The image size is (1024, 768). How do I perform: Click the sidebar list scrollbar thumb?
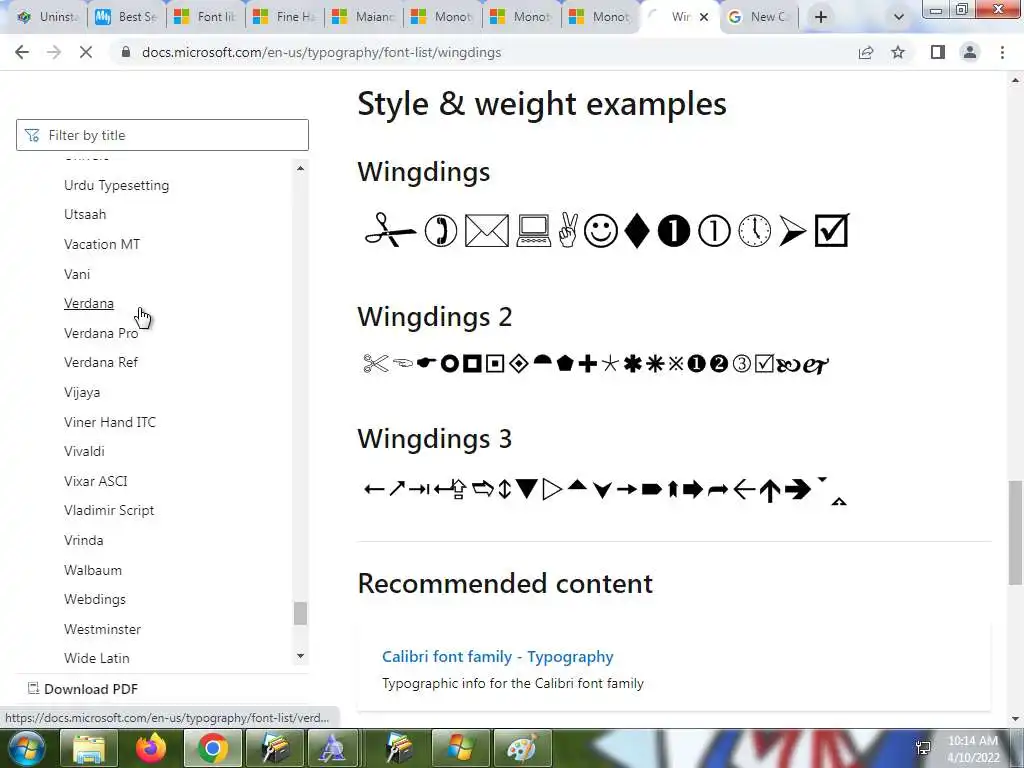click(300, 613)
